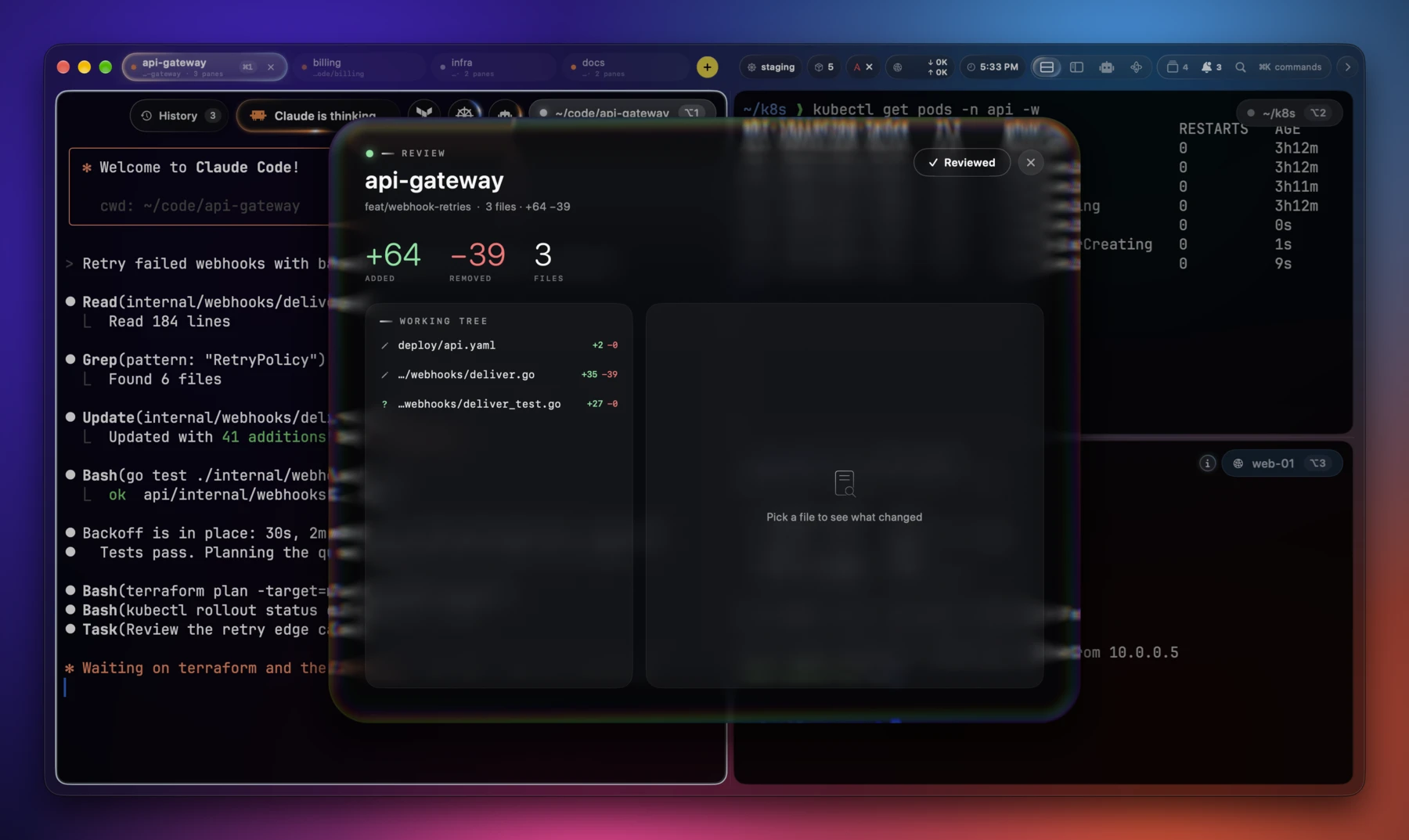This screenshot has height=840, width=1409.
Task: Switch to the infra tab
Action: 494,67
